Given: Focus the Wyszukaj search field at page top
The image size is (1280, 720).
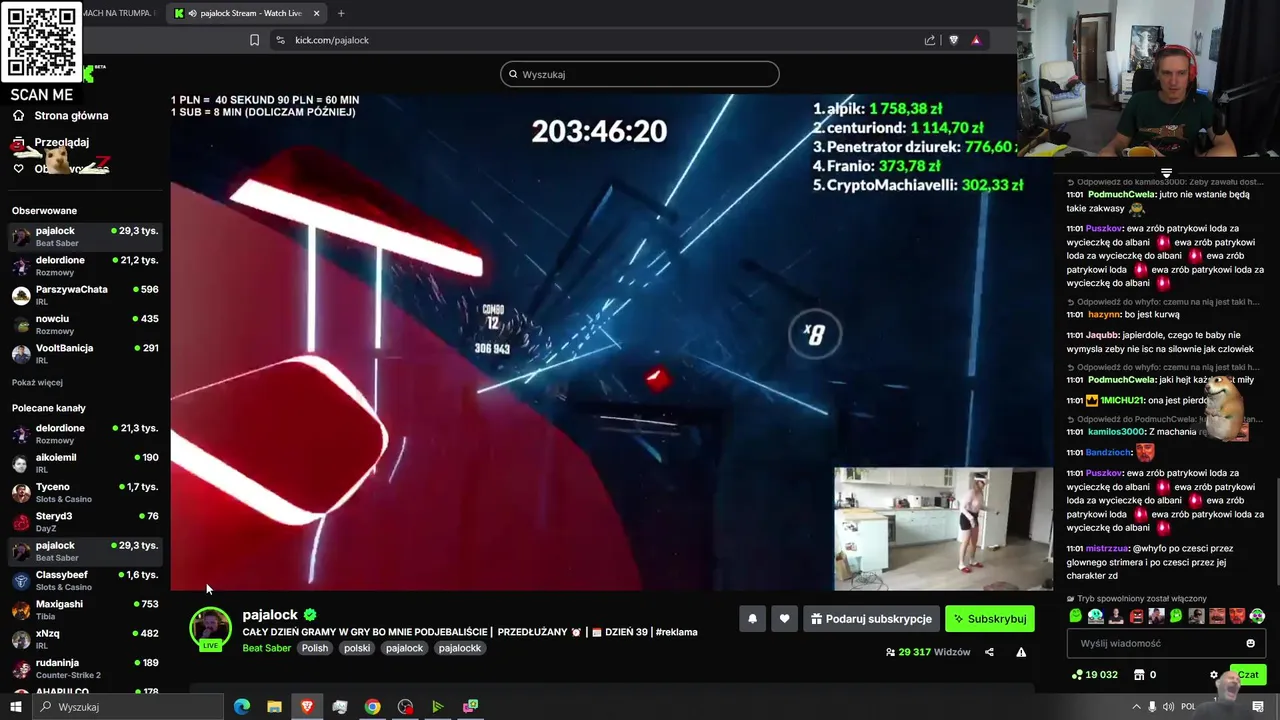Looking at the screenshot, I should [640, 74].
